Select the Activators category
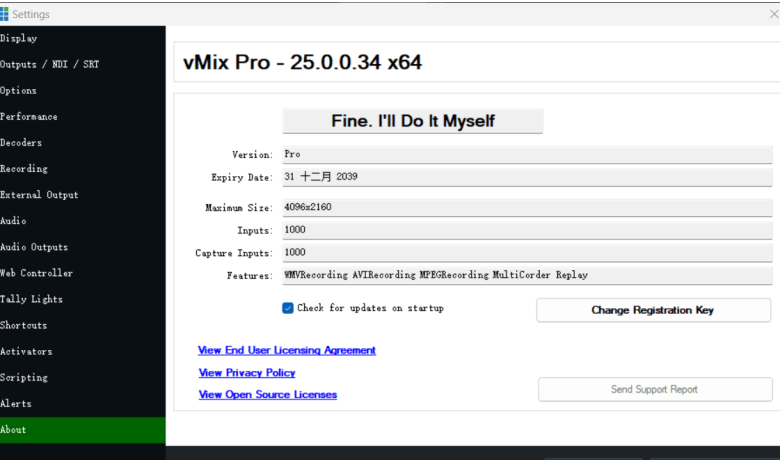The height and width of the screenshot is (460, 780). pyautogui.click(x=83, y=352)
